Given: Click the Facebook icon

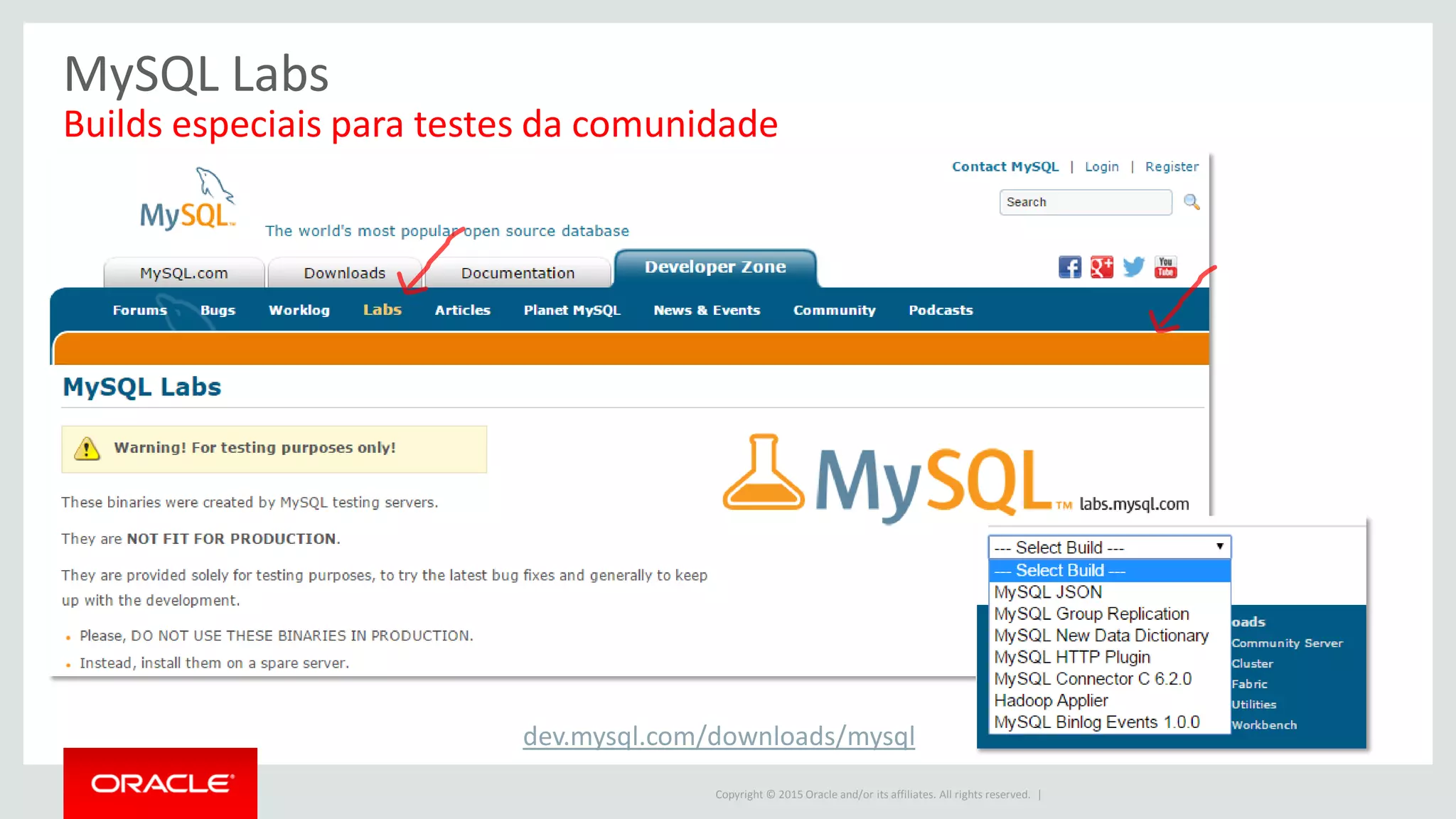Looking at the screenshot, I should (1069, 267).
